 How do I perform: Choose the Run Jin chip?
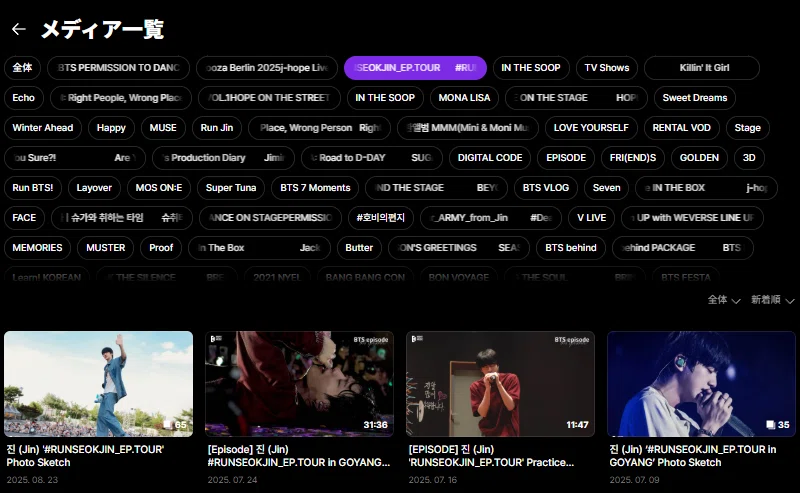[217, 128]
